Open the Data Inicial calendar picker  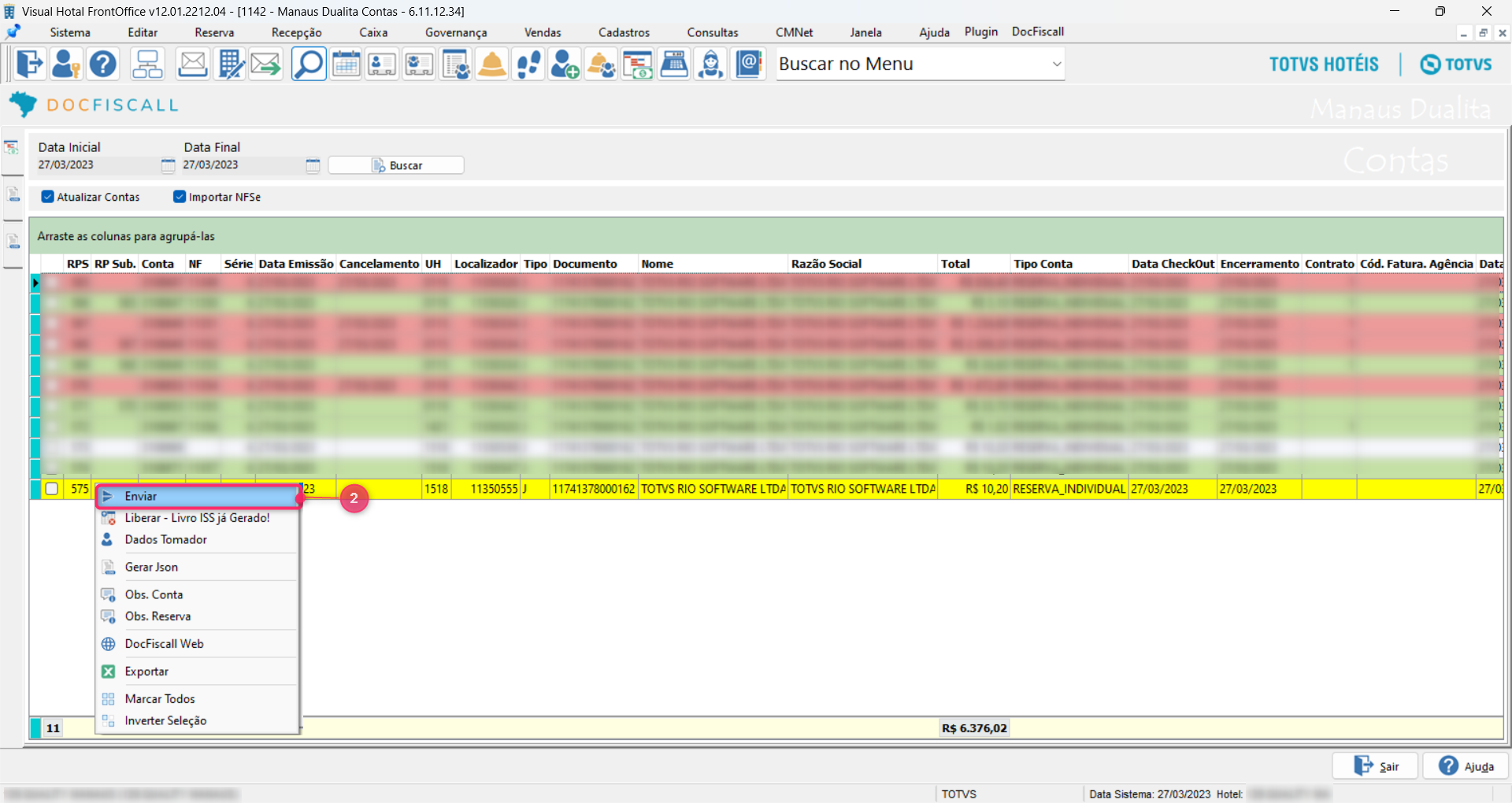pyautogui.click(x=168, y=165)
